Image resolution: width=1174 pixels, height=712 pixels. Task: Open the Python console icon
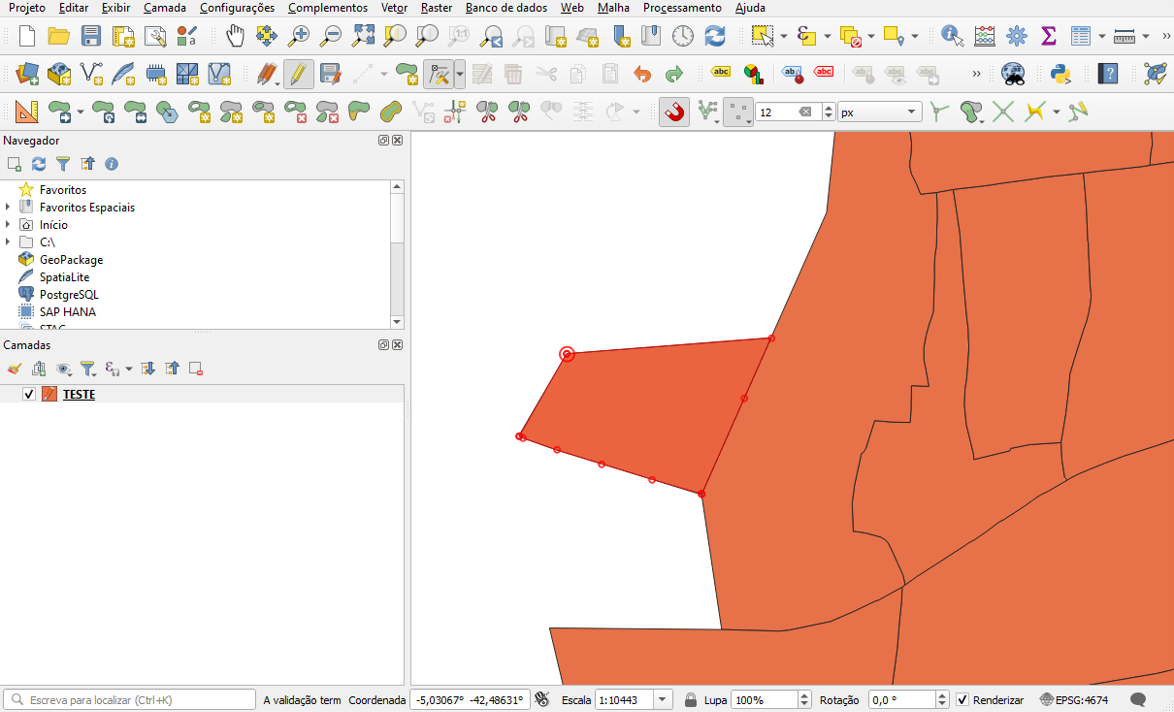[1060, 74]
